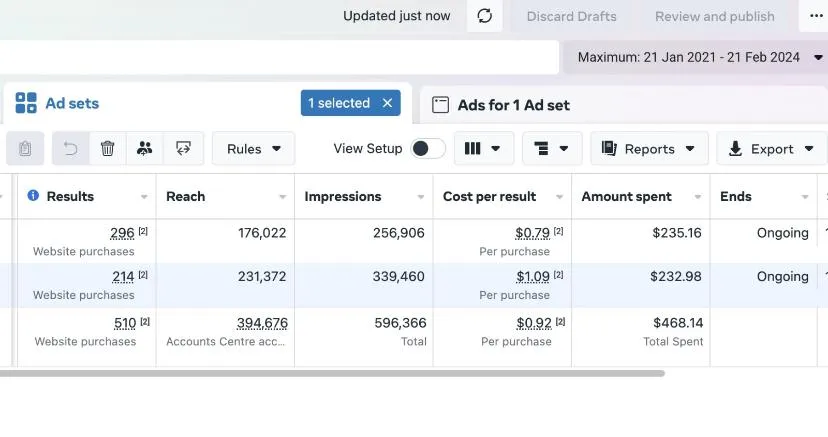
Task: Open the breakdown dropdown
Action: point(552,149)
